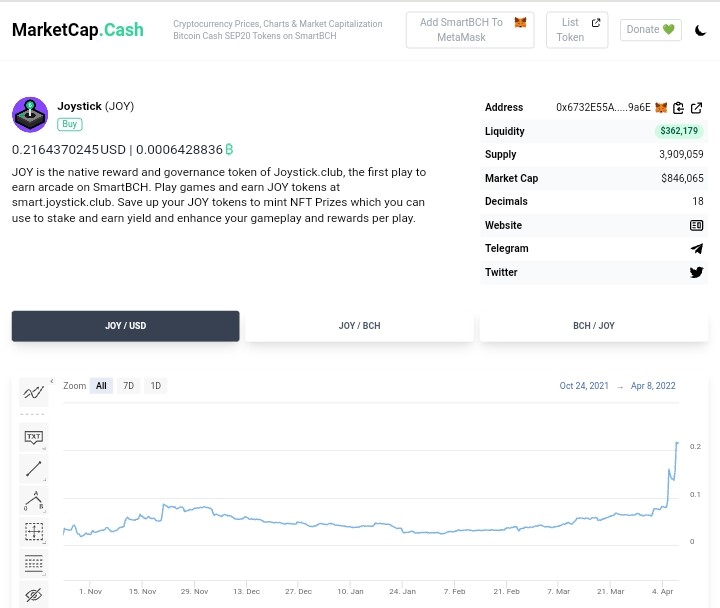Switch to the JOY / BCH tab
Image resolution: width=720 pixels, height=608 pixels.
click(x=360, y=326)
